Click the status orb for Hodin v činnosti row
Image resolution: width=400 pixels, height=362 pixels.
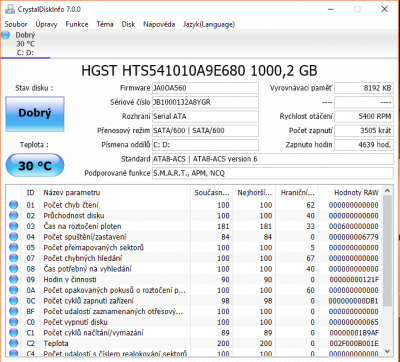coord(14,279)
